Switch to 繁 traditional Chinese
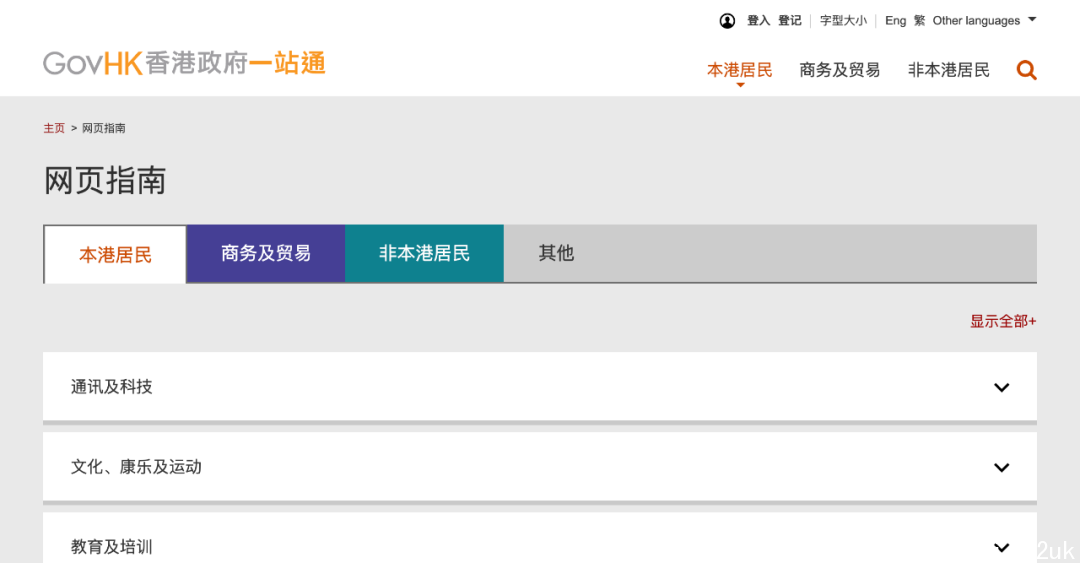 coord(920,21)
